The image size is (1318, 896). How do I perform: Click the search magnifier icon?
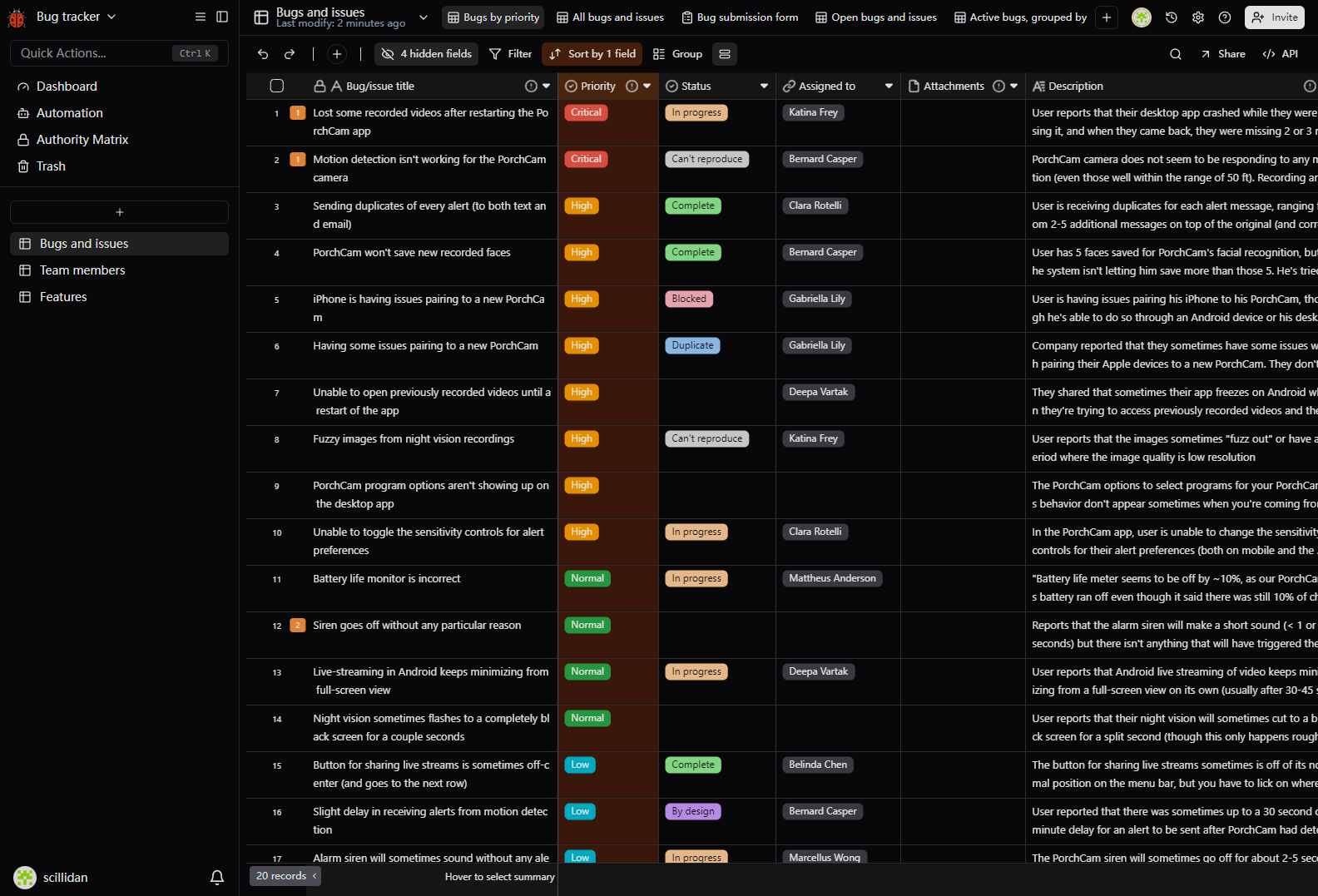point(1176,54)
